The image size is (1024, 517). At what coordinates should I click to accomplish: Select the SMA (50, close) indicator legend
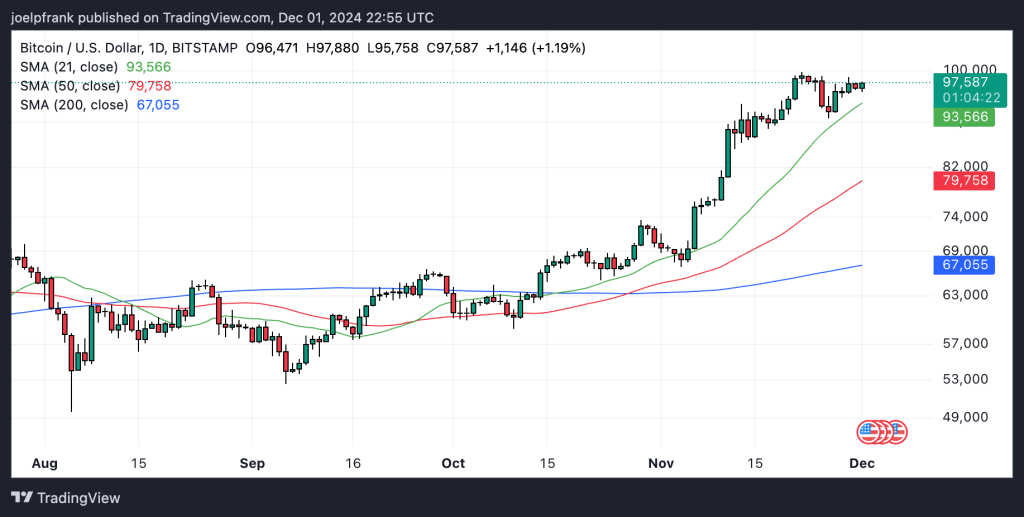[x=69, y=85]
